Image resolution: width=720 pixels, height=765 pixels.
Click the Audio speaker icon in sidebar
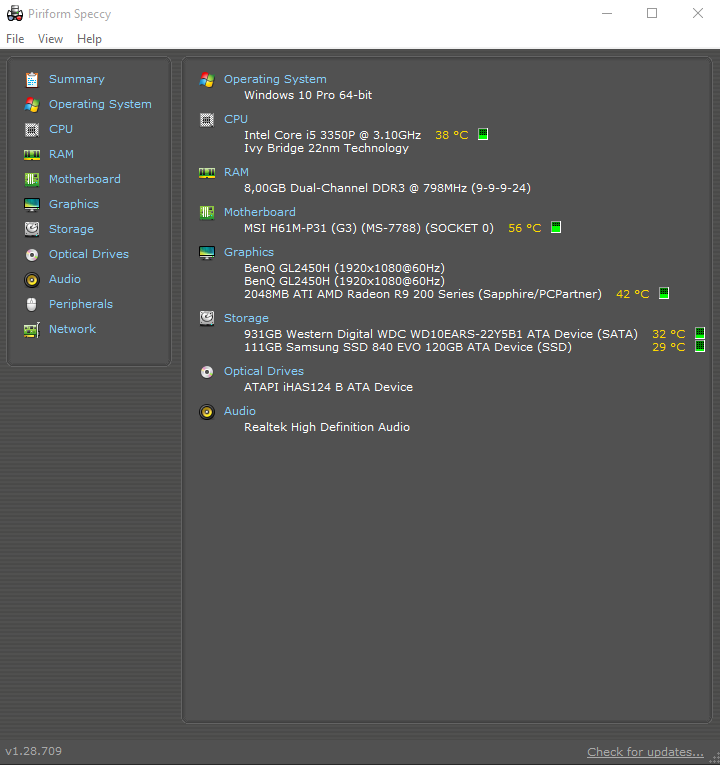click(x=32, y=280)
